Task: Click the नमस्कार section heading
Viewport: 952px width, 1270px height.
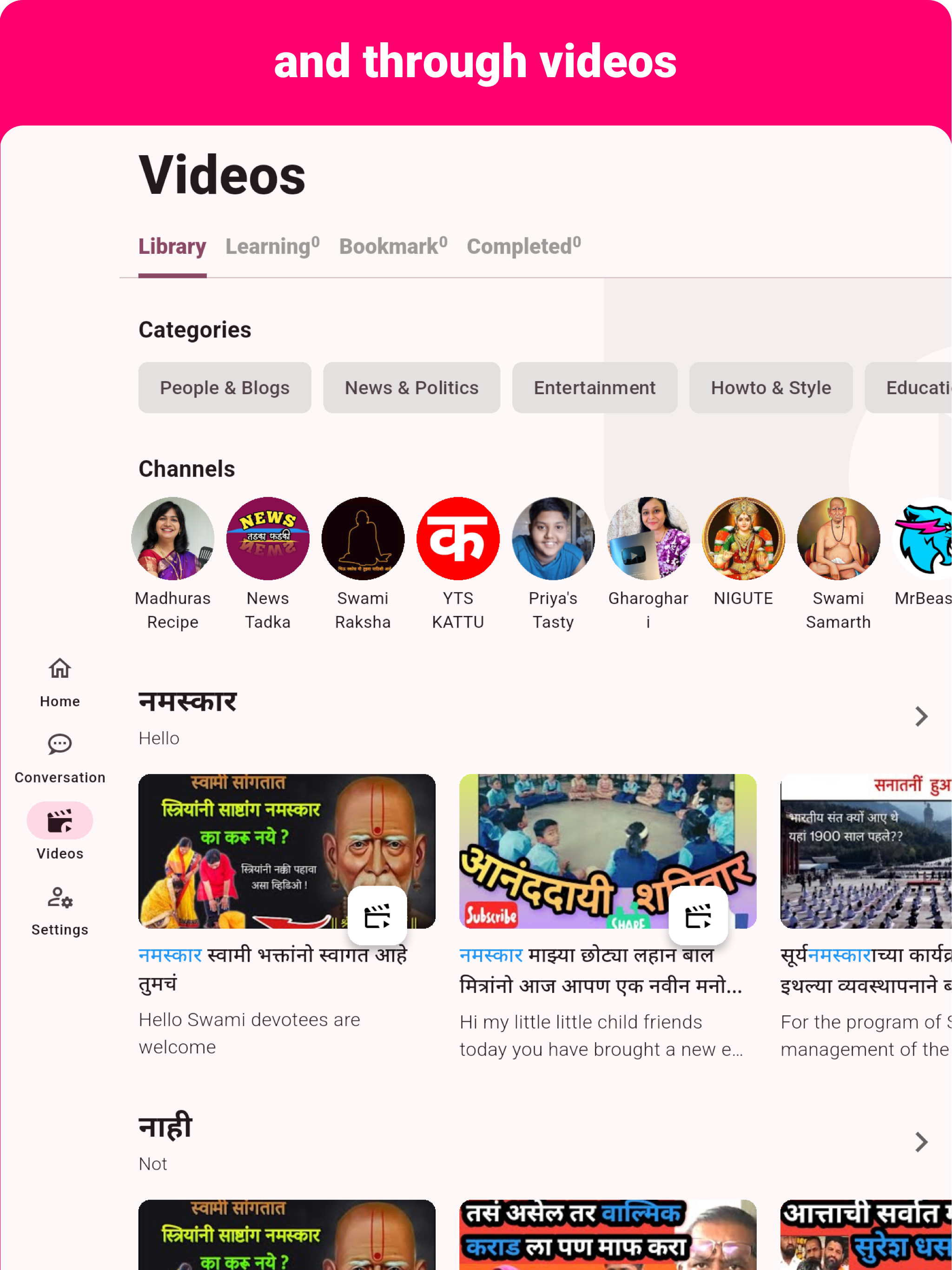Action: (x=188, y=701)
